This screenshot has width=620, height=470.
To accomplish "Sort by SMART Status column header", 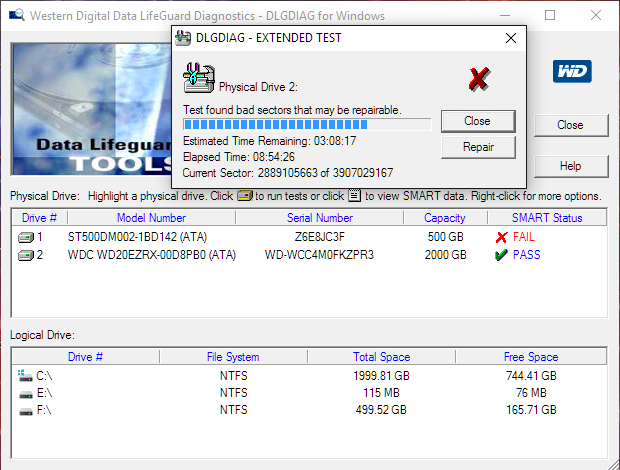I will [547, 218].
